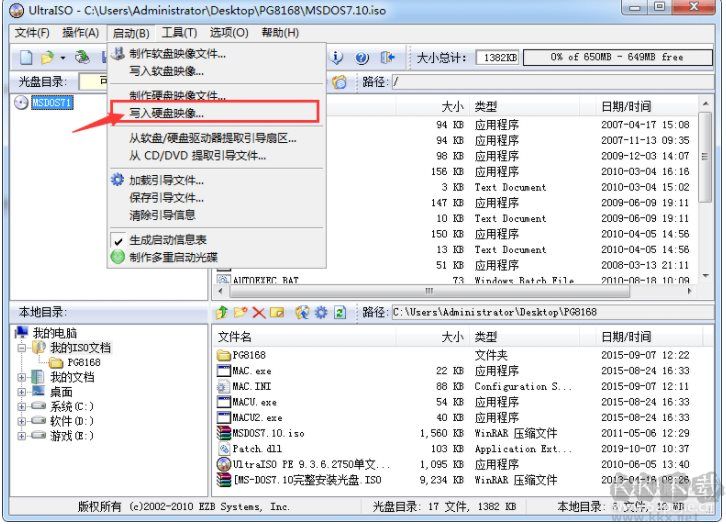Select the MSDOS71 disc tree node
726x524 pixels.
52,102
